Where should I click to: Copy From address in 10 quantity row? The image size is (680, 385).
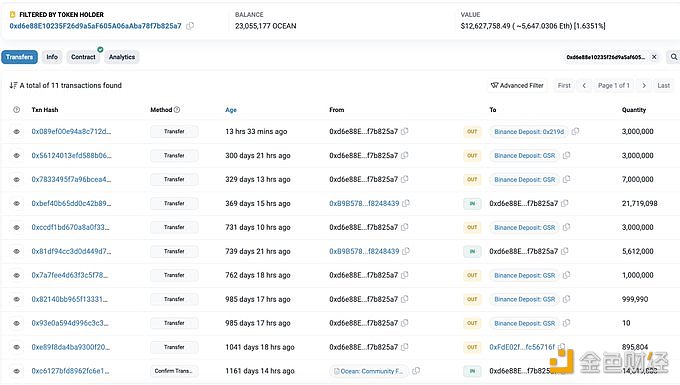[x=405, y=323]
